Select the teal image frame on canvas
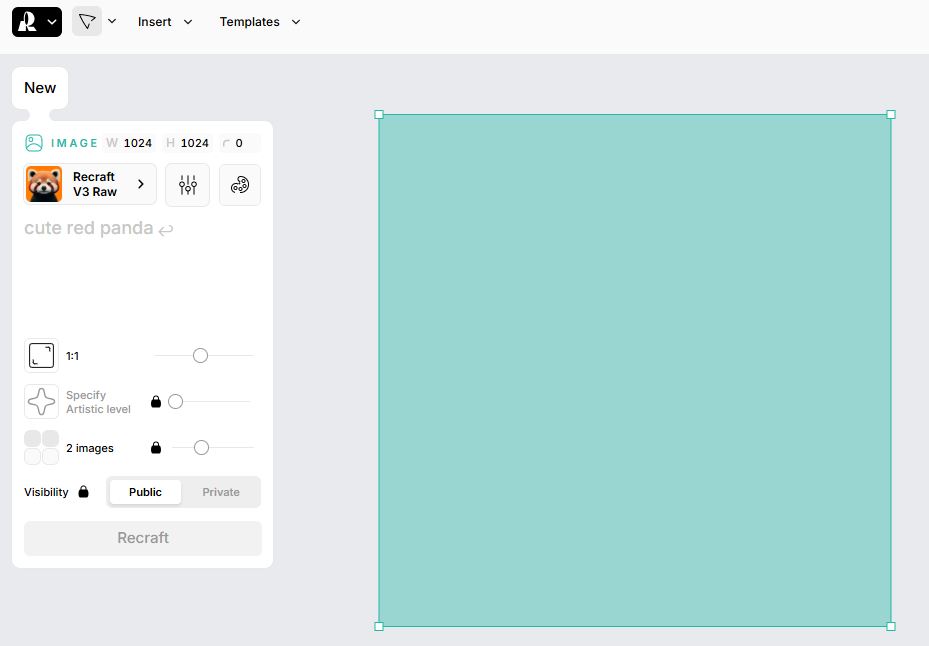929x646 pixels. [x=635, y=370]
